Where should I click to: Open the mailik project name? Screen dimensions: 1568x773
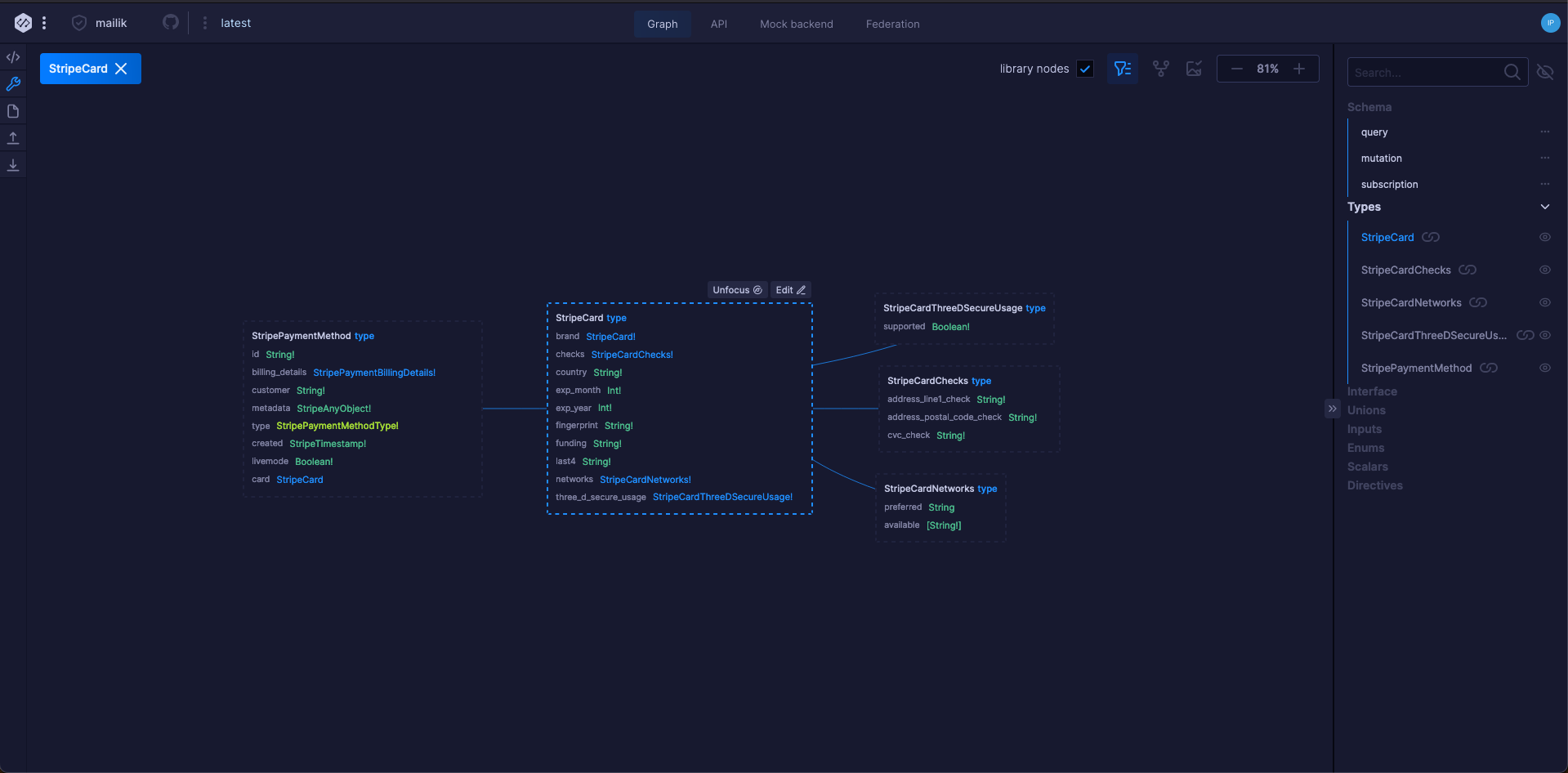click(x=111, y=23)
